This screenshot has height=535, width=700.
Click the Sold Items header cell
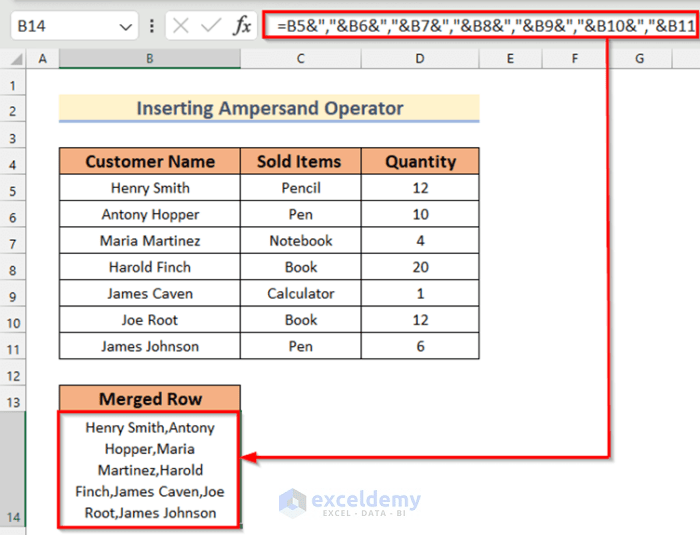[300, 161]
